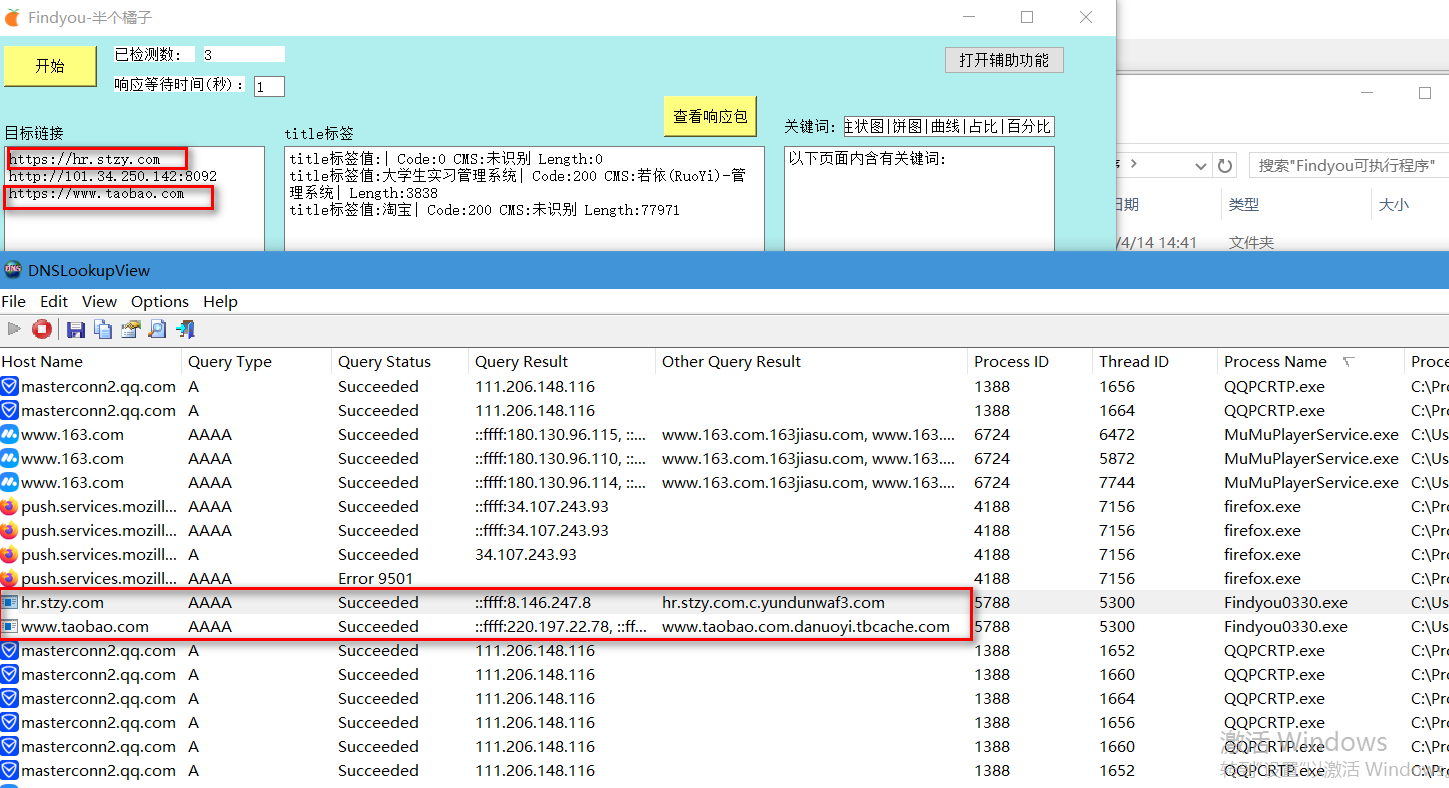The width and height of the screenshot is (1449, 788).
Task: Click the 34.107.243.93 A-record query result cell
Action: point(526,554)
